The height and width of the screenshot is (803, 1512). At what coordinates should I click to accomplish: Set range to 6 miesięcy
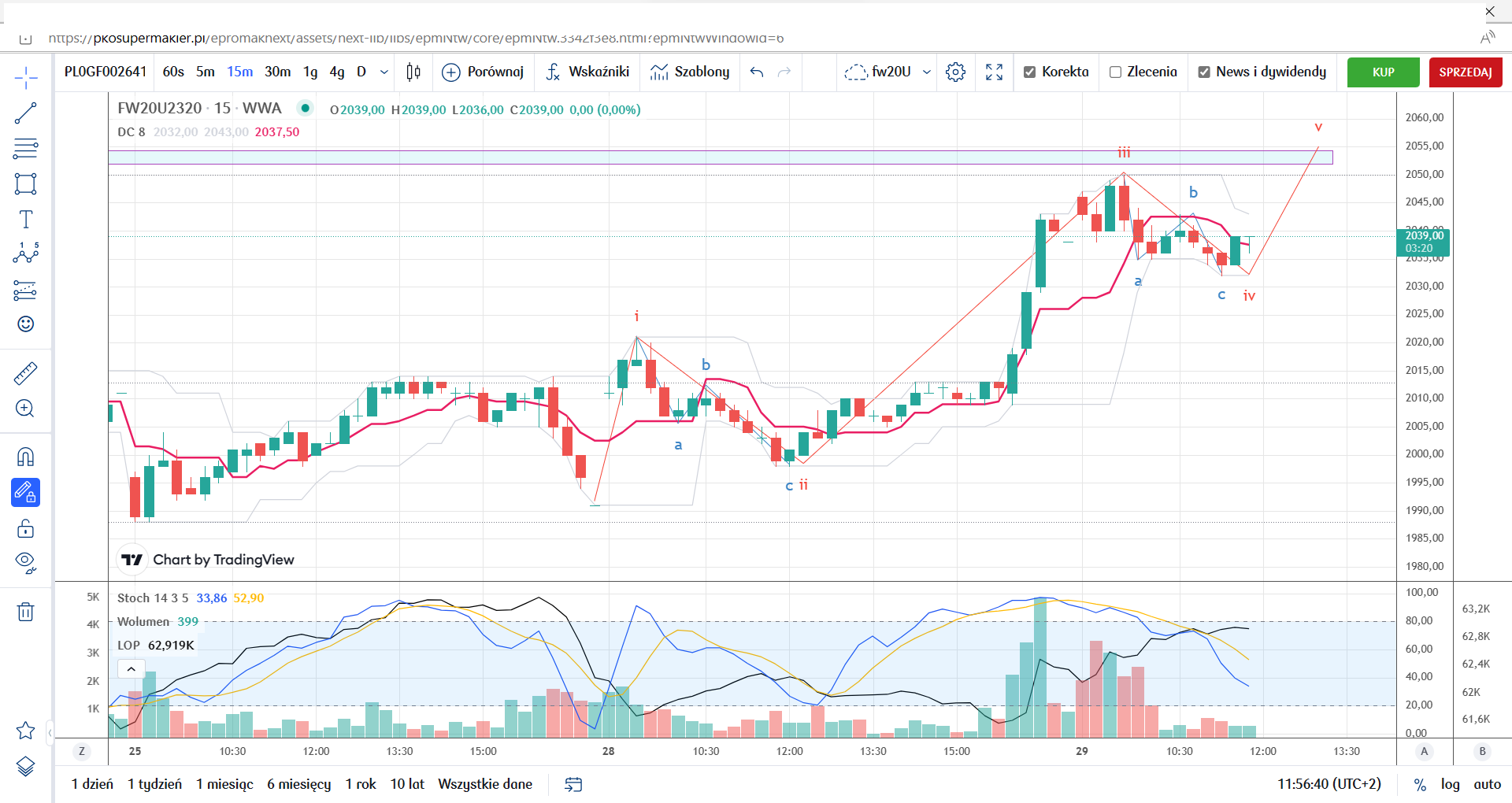tap(298, 784)
